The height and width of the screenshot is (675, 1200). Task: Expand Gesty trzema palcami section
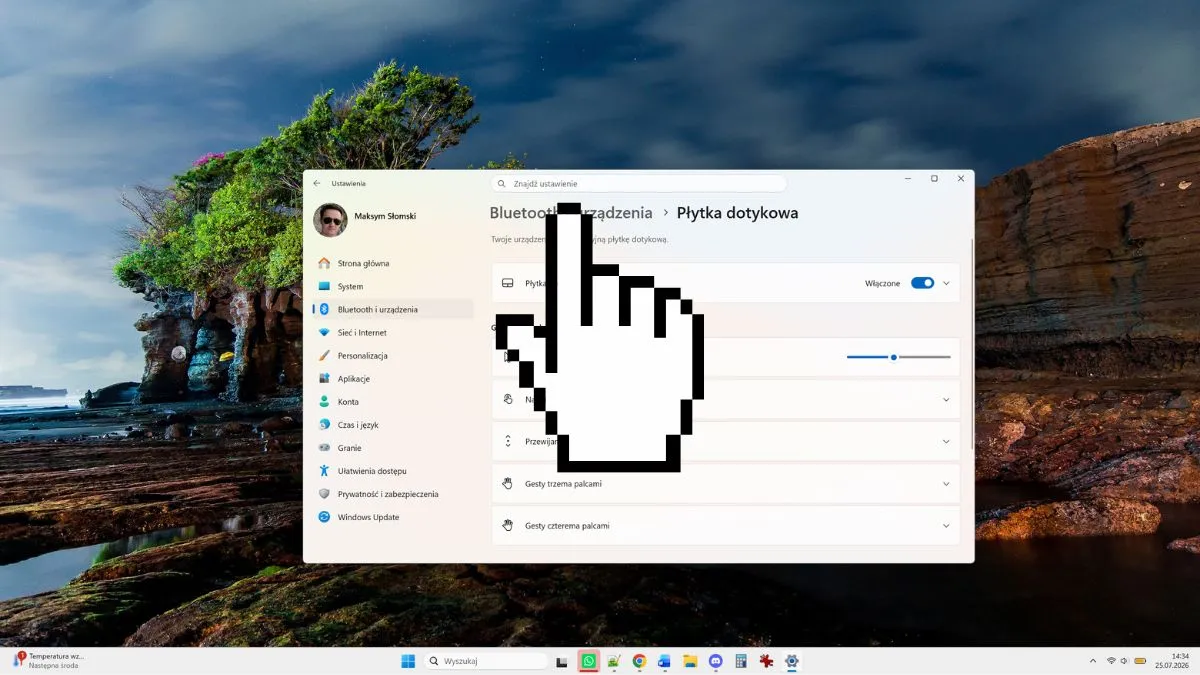point(726,484)
